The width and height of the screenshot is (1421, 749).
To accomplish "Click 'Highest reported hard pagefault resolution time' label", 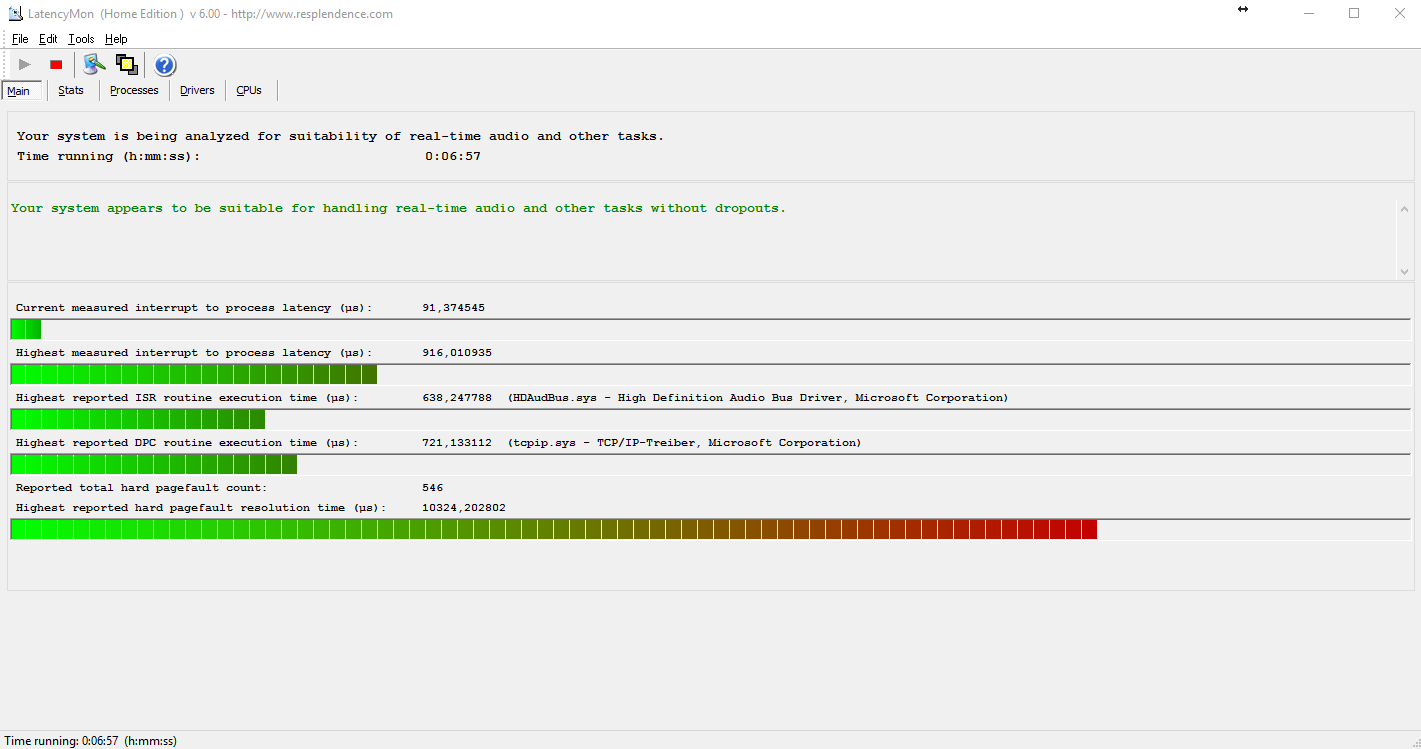I will pyautogui.click(x=201, y=508).
